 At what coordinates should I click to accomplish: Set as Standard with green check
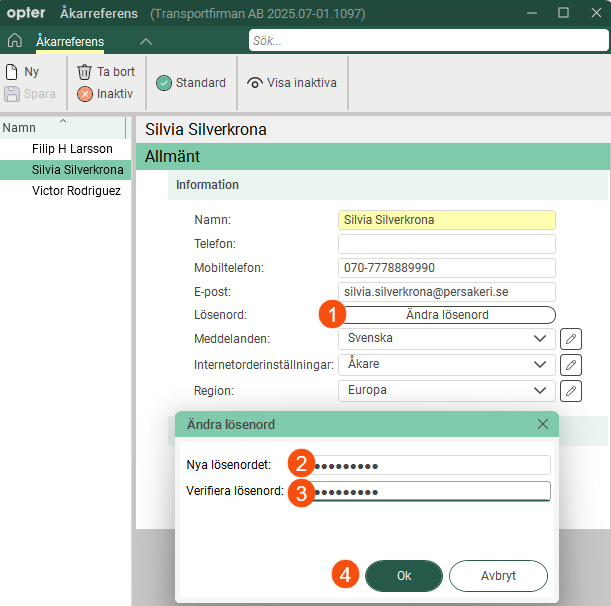tap(191, 83)
